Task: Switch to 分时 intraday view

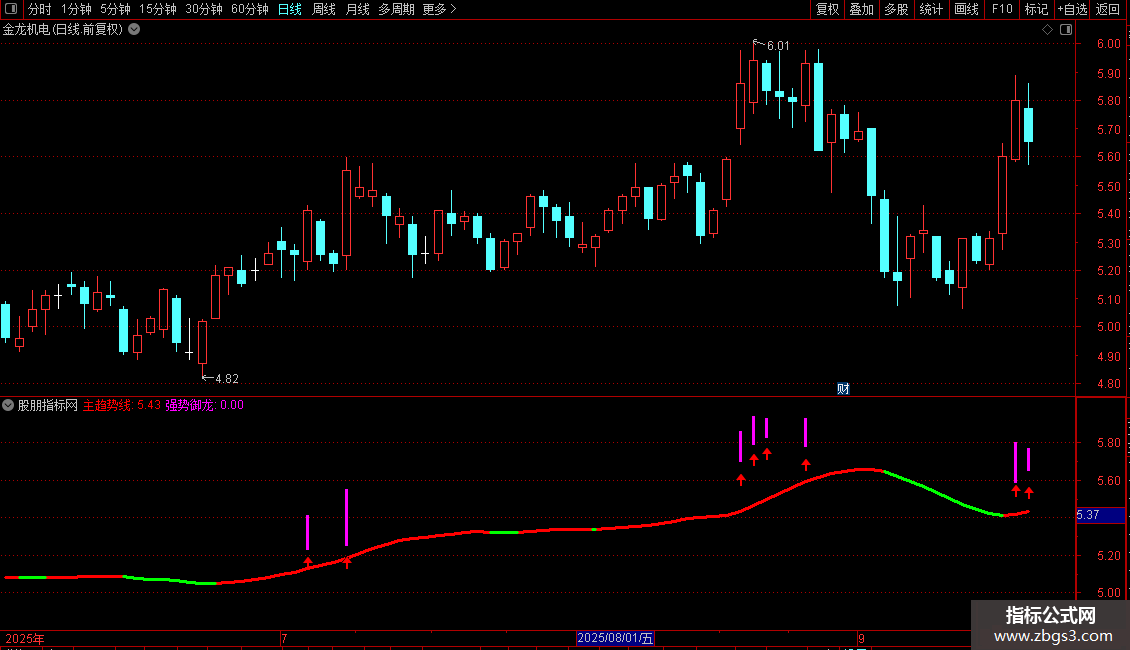Action: click(x=40, y=9)
